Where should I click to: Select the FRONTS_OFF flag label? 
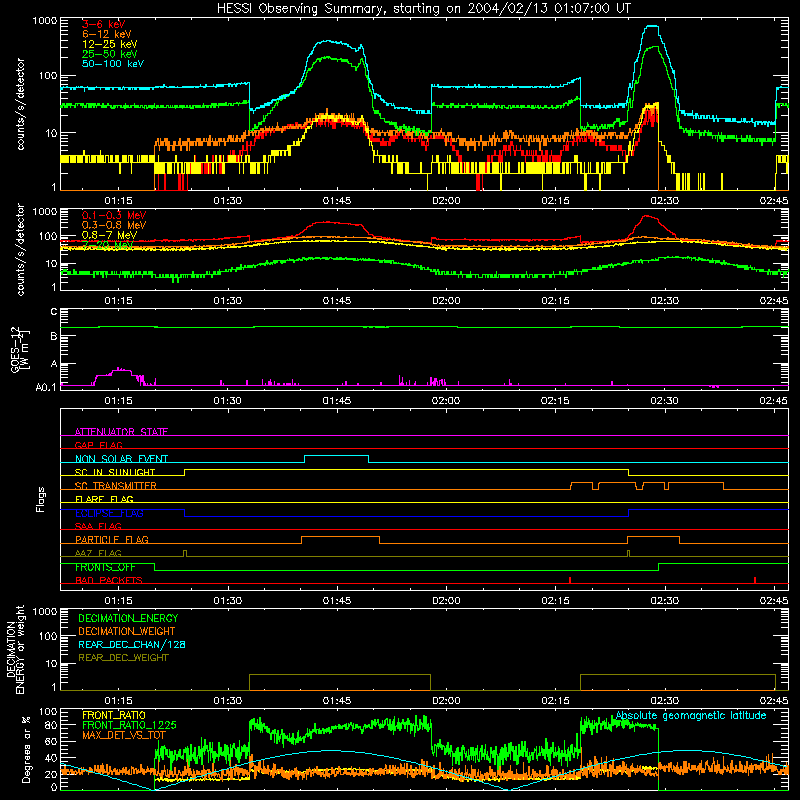click(105, 567)
